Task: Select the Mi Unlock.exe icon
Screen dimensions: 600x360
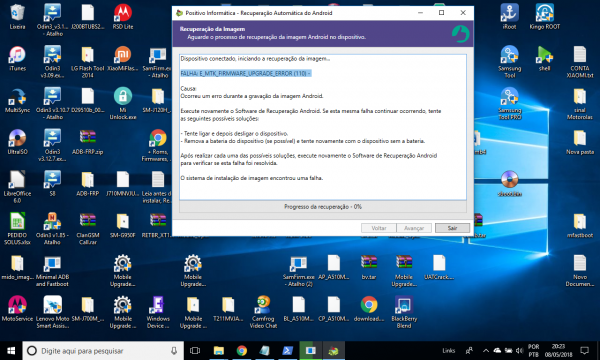Action: coord(123,104)
